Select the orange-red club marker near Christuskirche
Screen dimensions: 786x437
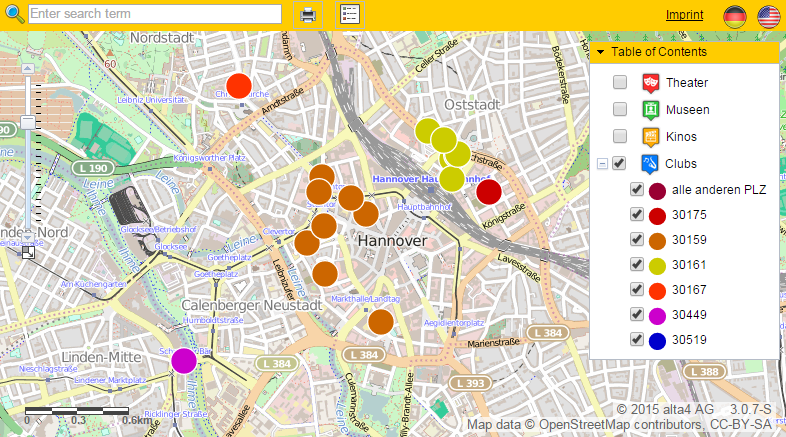[239, 86]
